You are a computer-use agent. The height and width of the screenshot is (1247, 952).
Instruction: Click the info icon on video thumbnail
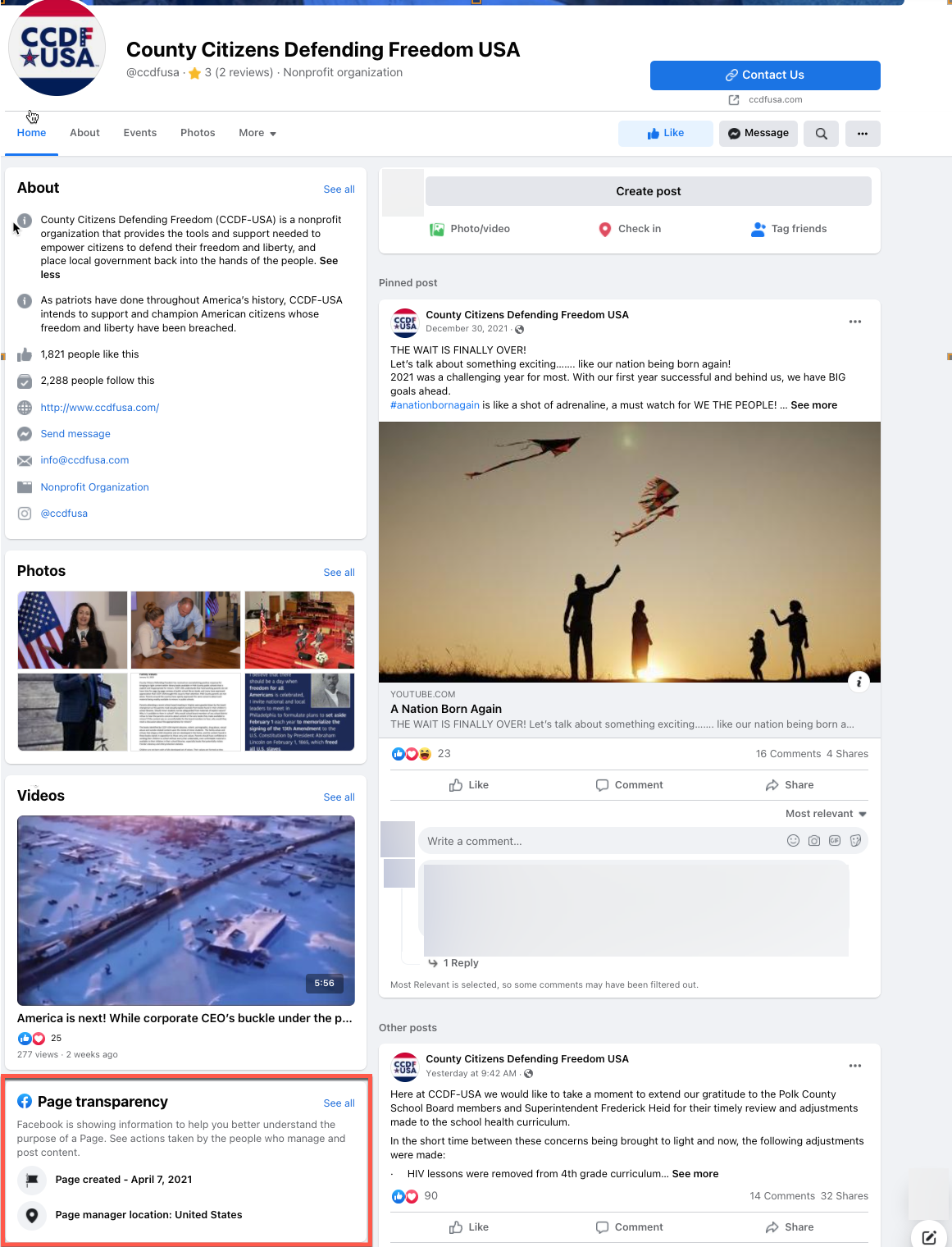coord(859,682)
